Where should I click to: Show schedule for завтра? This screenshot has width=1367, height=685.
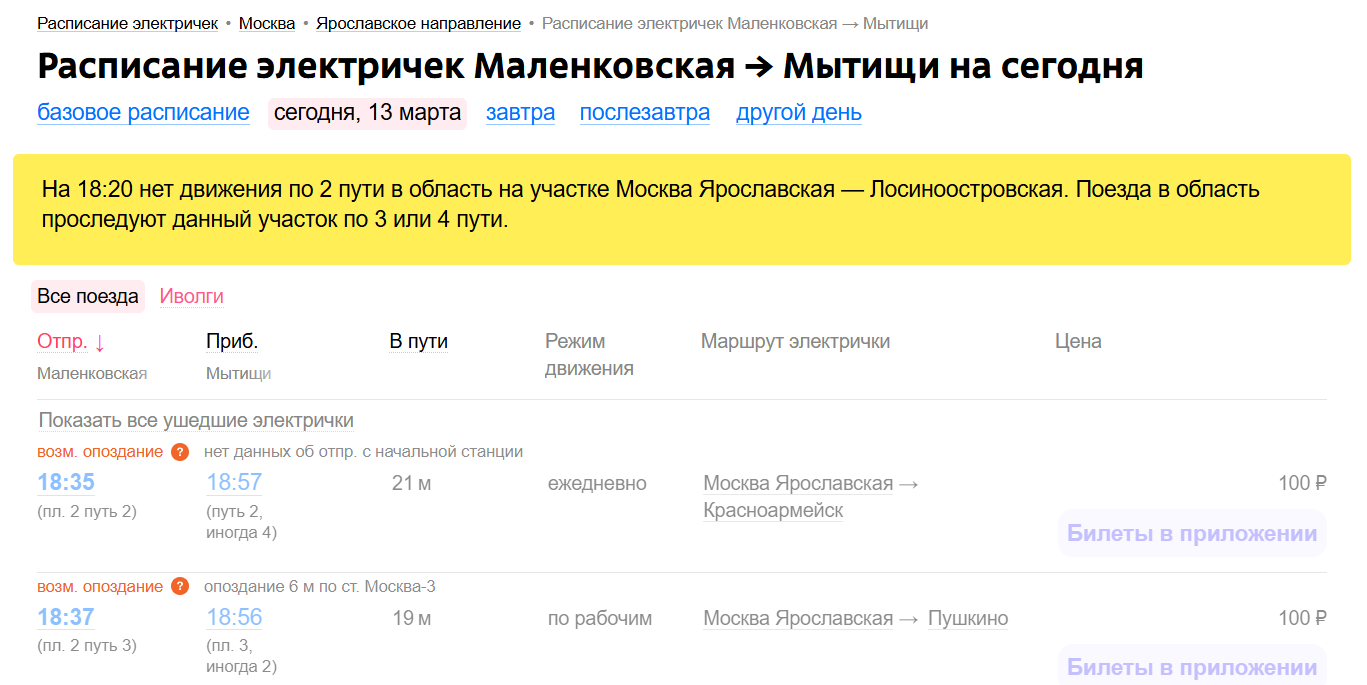[x=520, y=113]
